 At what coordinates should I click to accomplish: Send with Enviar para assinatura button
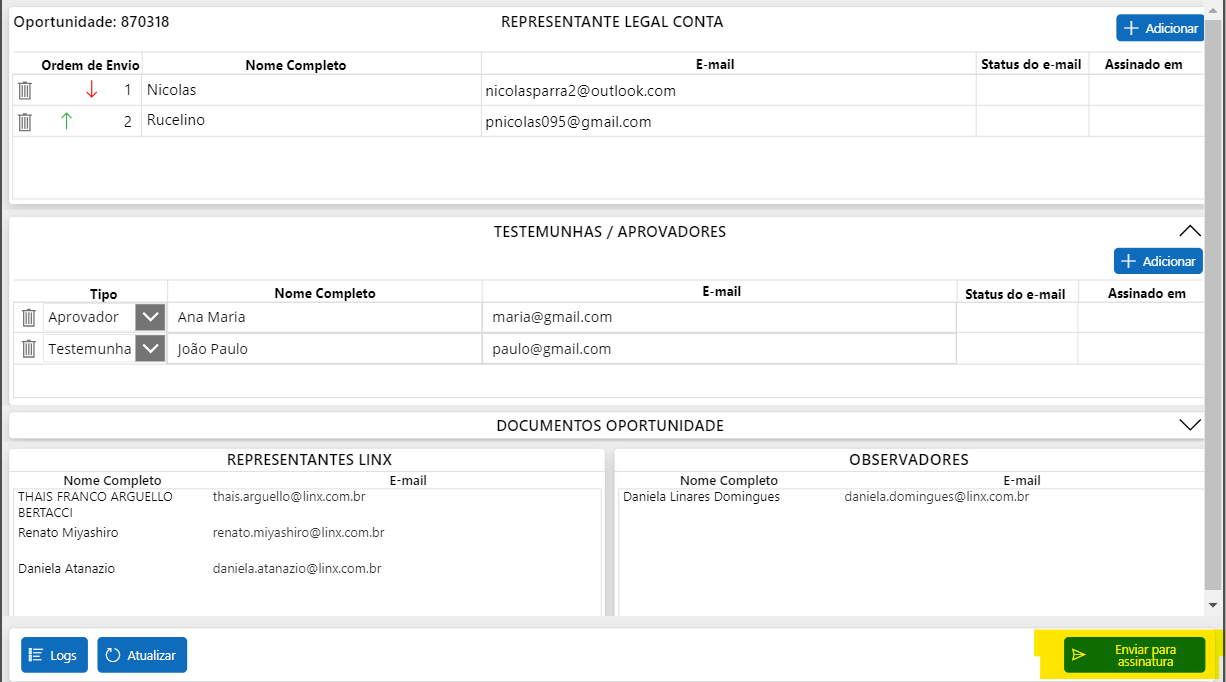click(x=1134, y=655)
